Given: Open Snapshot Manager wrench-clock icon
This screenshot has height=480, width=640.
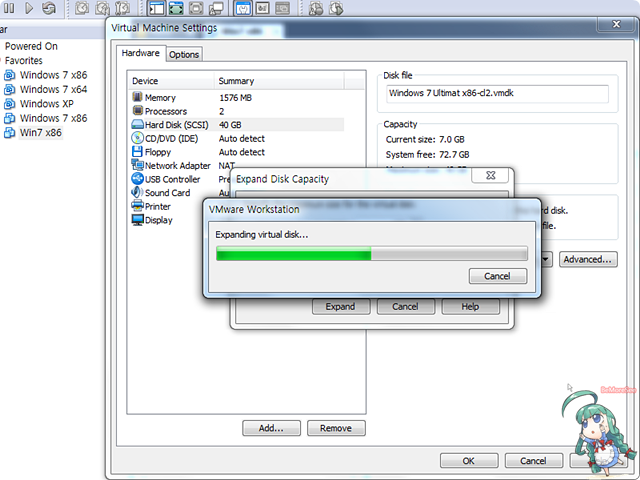Looking at the screenshot, I should coord(122,8).
